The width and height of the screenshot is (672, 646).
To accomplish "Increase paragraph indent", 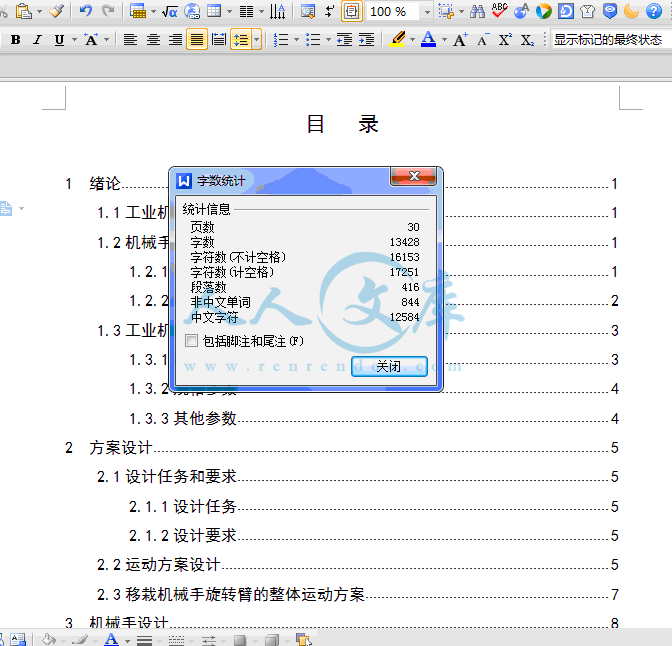I will click(366, 40).
